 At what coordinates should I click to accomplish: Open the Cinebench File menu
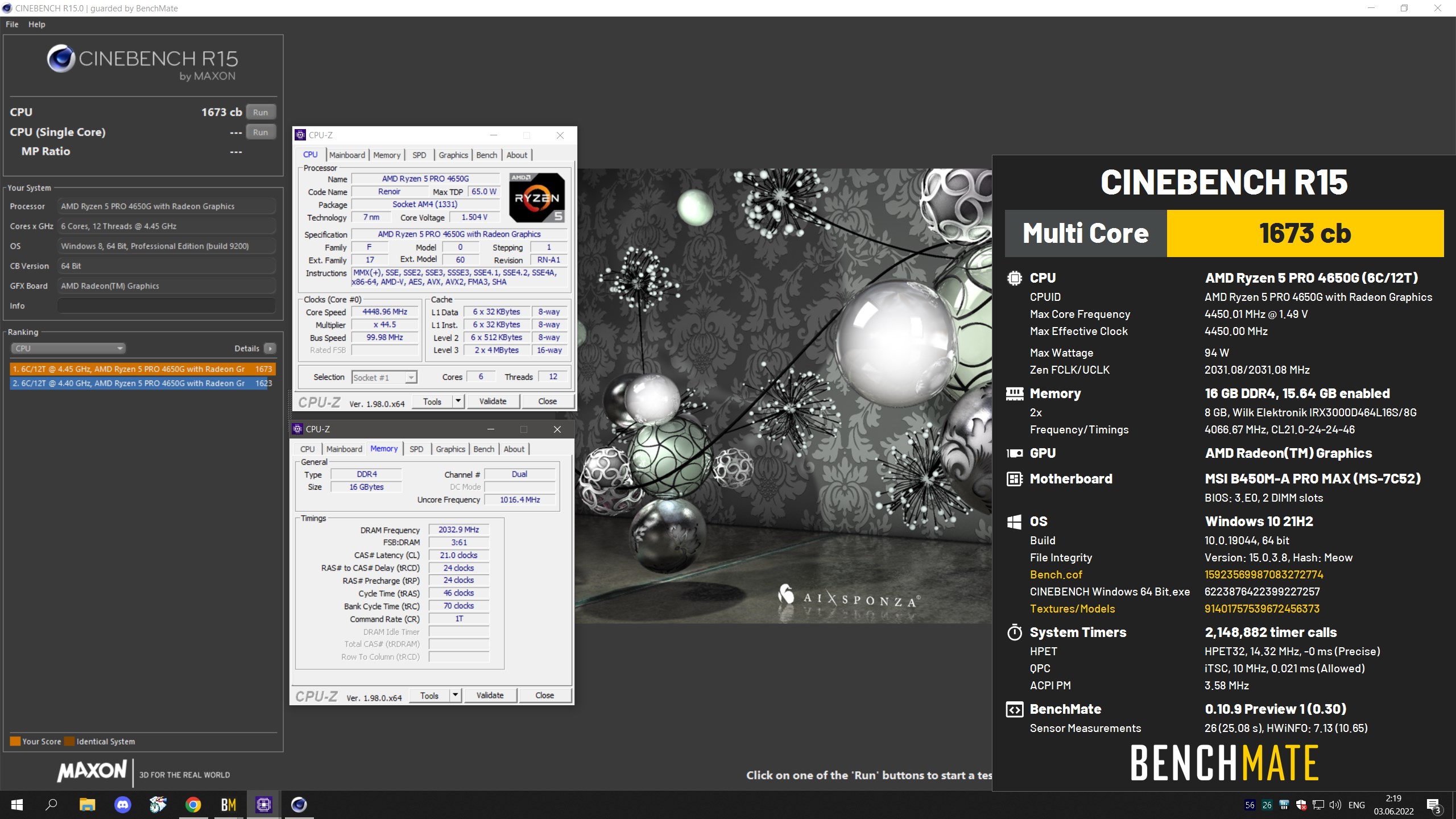12,24
